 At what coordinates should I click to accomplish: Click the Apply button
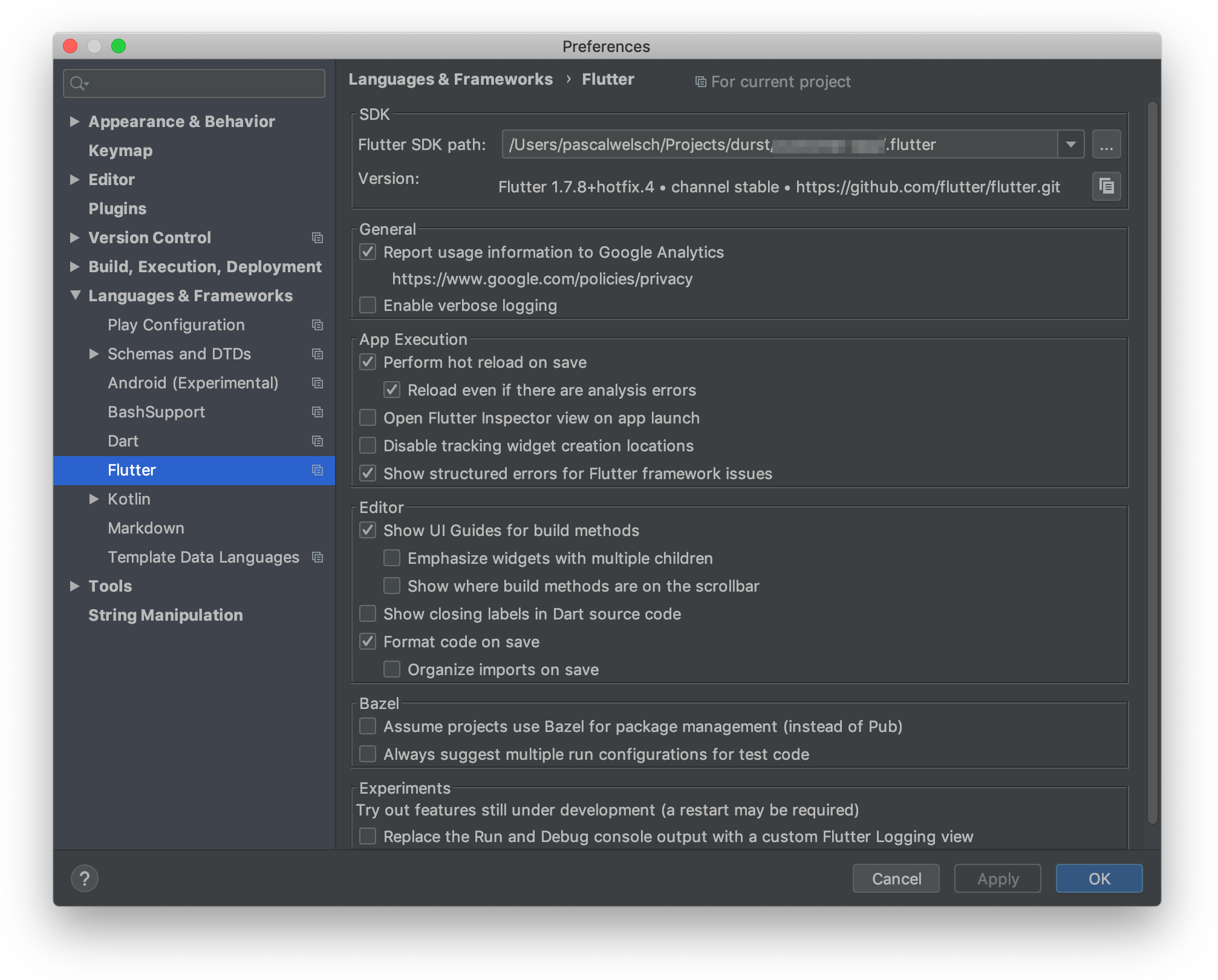pyautogui.click(x=997, y=878)
